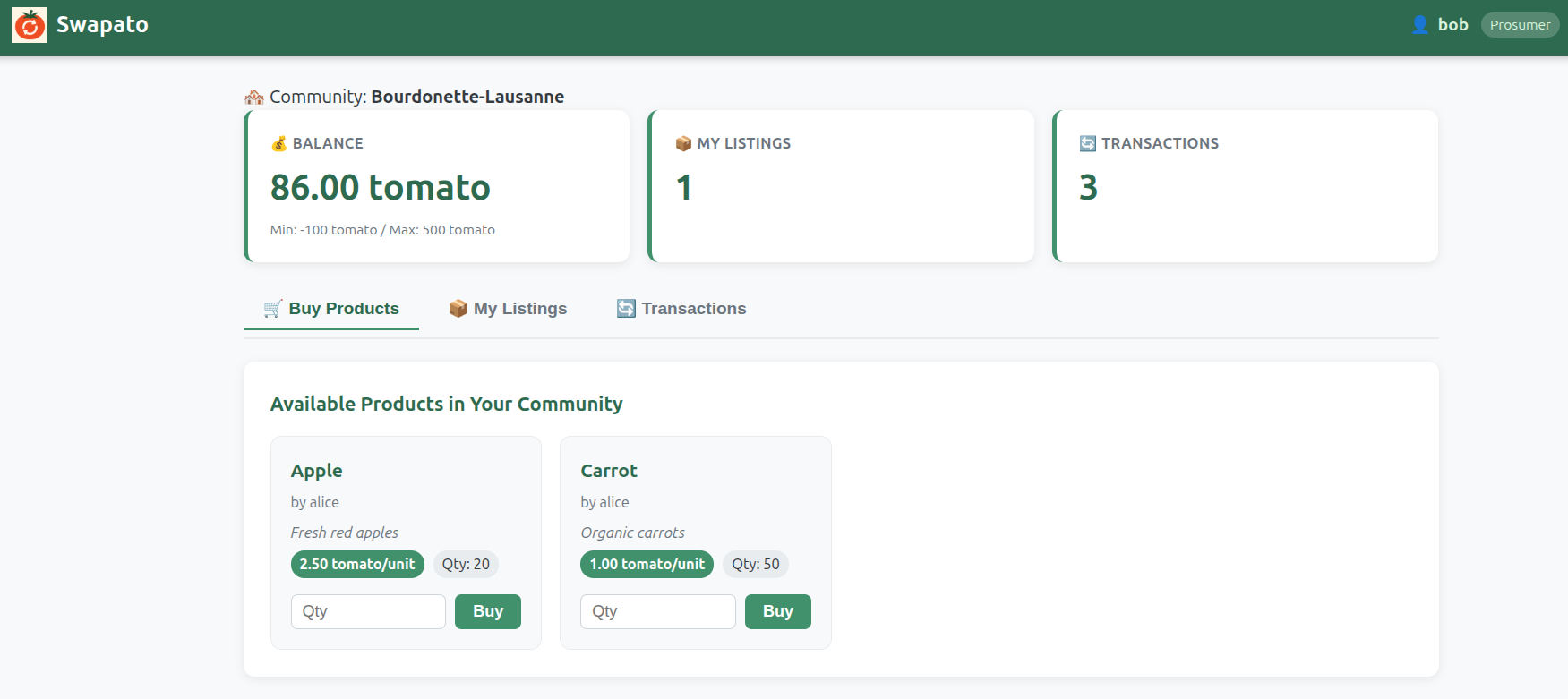Click the community house icon

coord(254,97)
